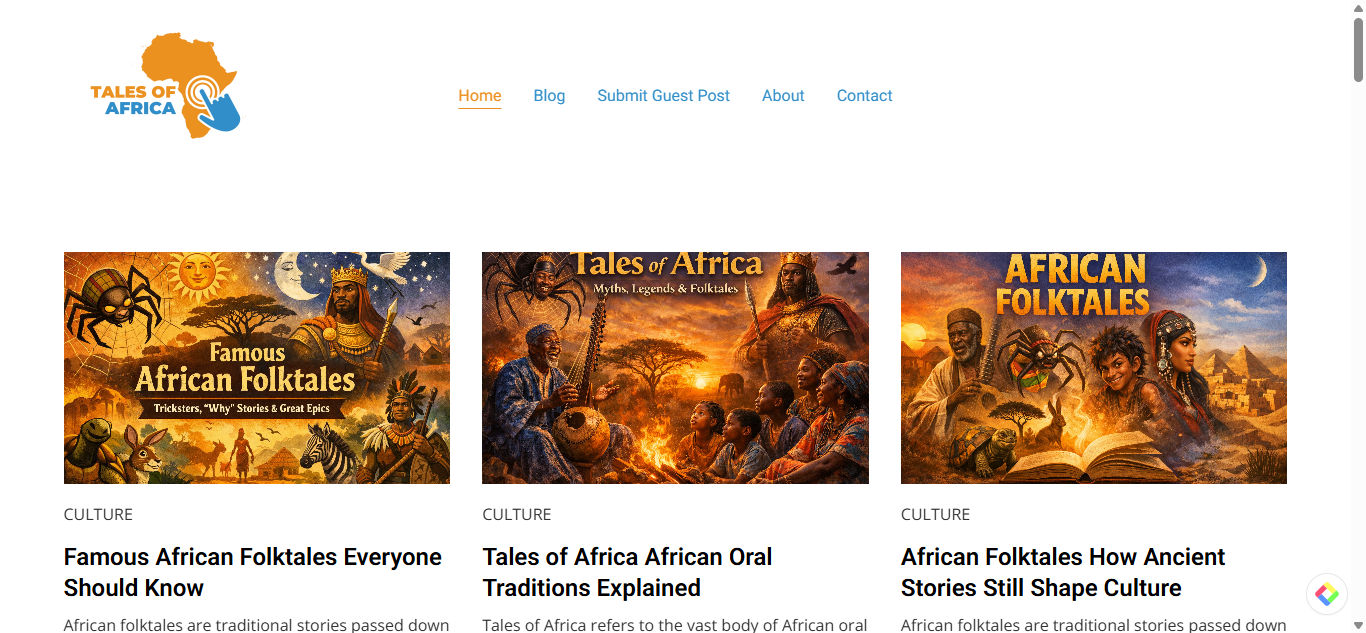Open article African Folktales How Ancient Stories Still Shape Culture
Image resolution: width=1366 pixels, height=633 pixels.
1063,572
